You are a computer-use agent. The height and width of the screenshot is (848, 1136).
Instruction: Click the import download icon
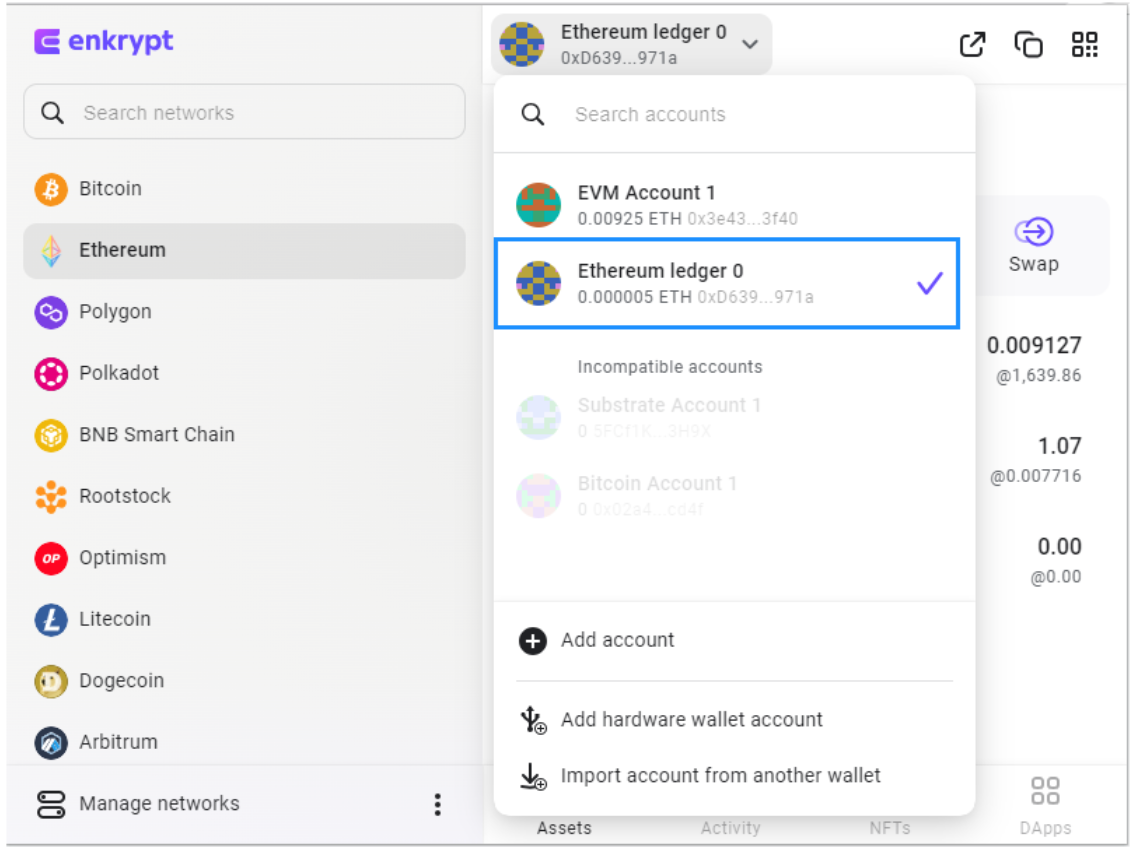(533, 776)
